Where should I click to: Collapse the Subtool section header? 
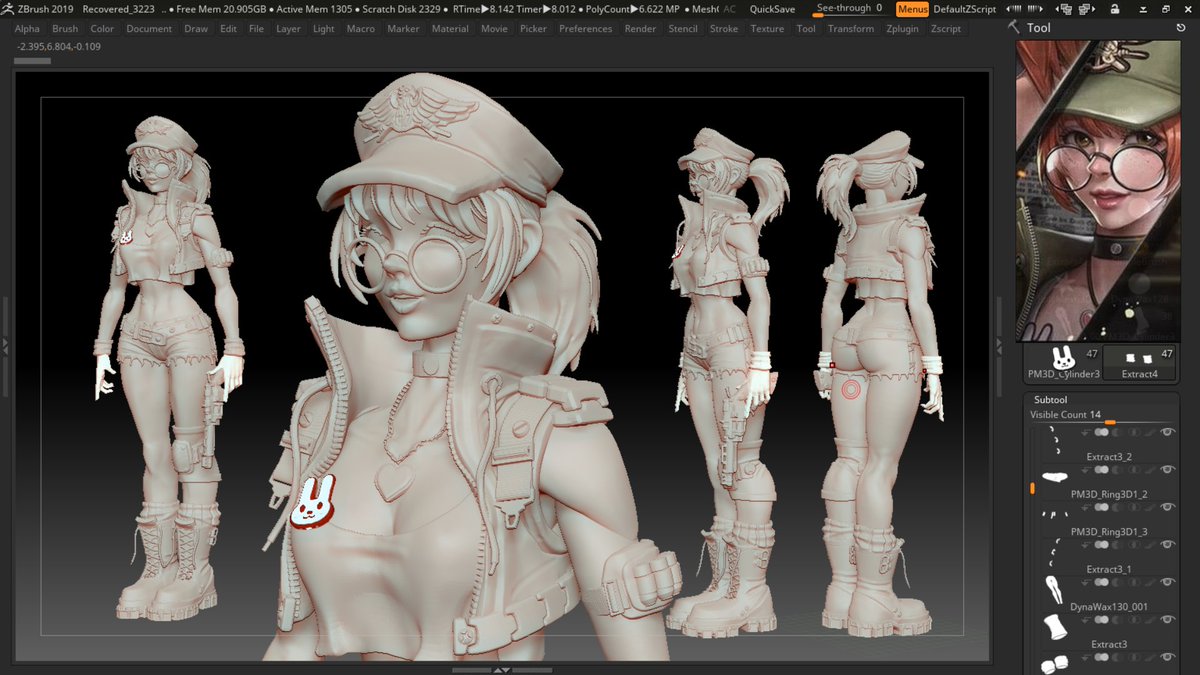[x=1051, y=399]
